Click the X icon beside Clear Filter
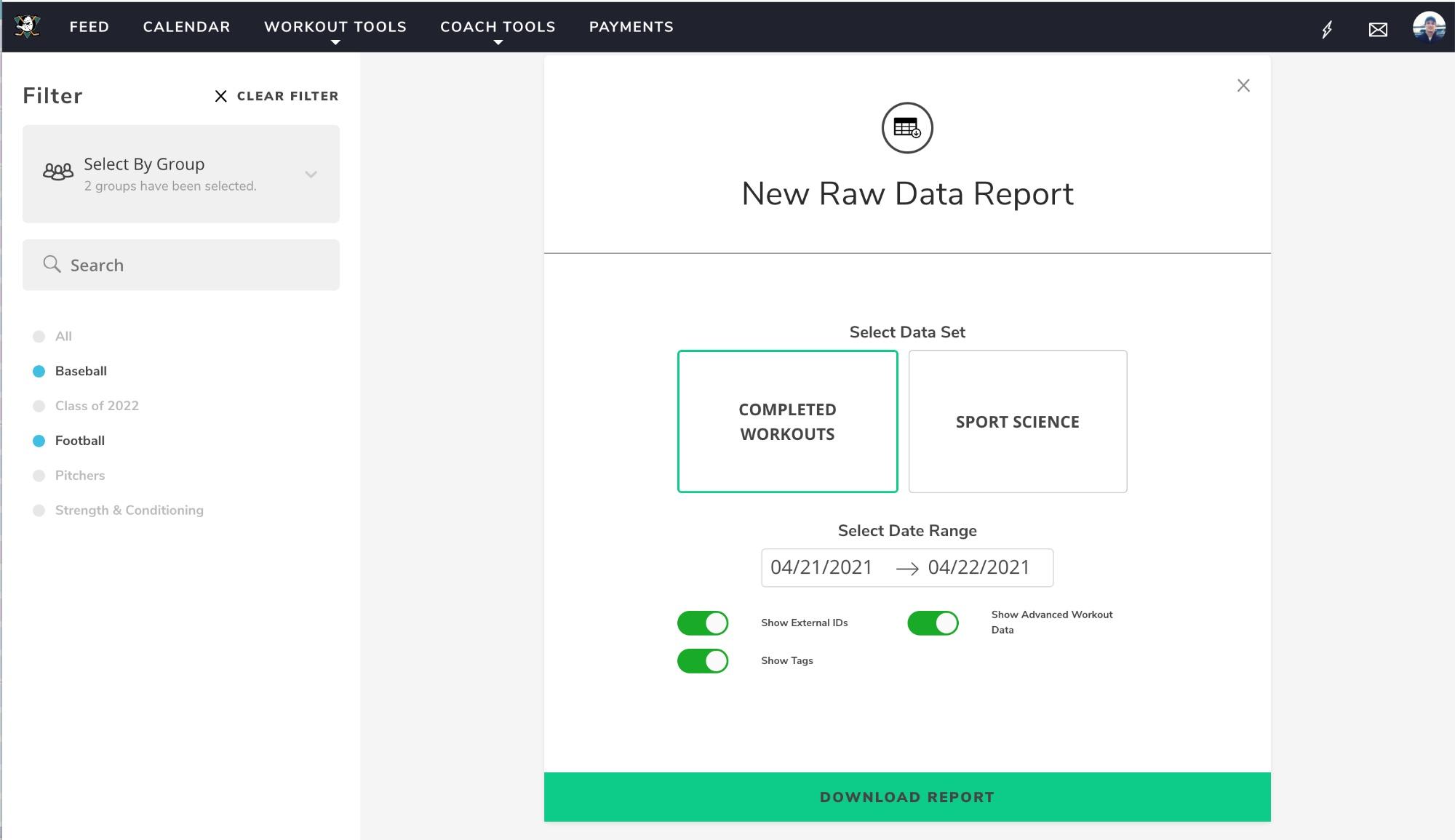 221,96
